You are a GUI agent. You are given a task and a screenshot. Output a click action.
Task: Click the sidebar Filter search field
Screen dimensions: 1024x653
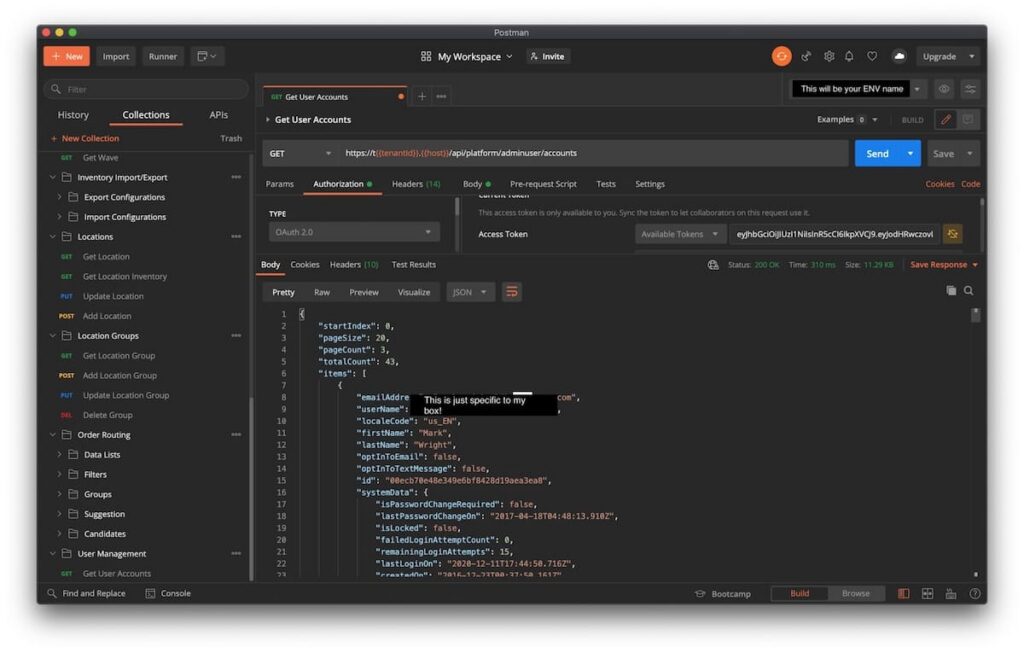(146, 89)
